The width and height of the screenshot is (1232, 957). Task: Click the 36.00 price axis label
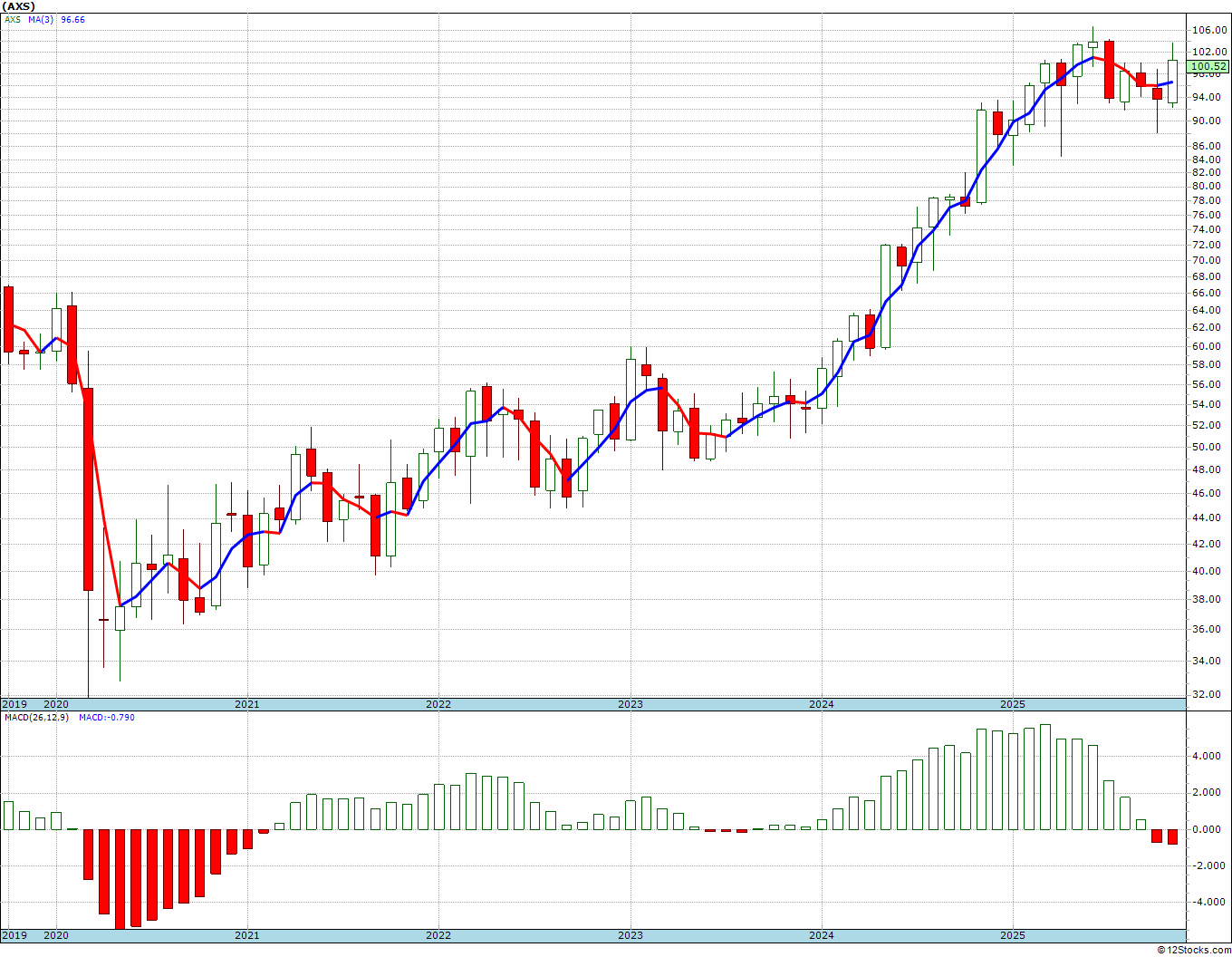click(x=1209, y=629)
